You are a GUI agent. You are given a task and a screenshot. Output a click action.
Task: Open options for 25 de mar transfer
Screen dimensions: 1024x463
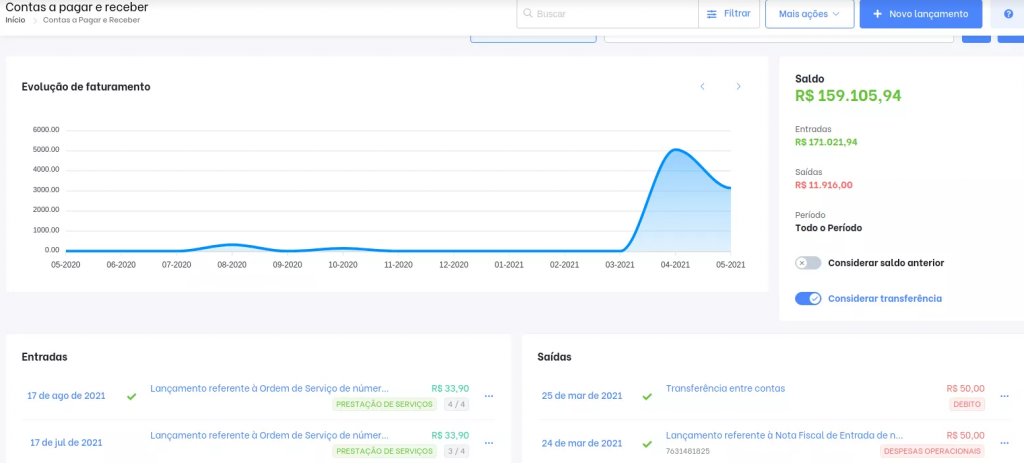(x=1003, y=396)
